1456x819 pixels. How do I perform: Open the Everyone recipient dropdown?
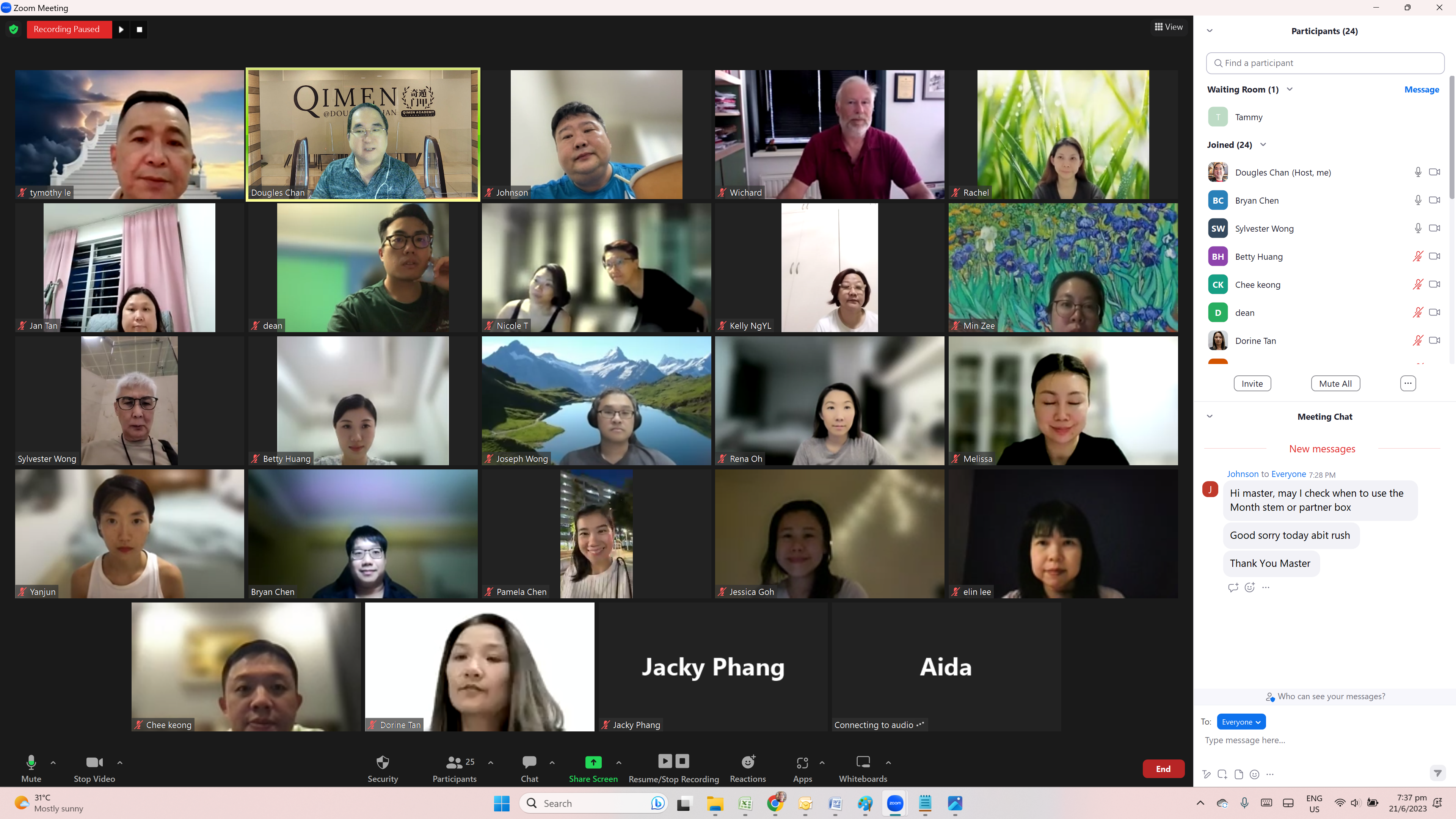coord(1241,722)
